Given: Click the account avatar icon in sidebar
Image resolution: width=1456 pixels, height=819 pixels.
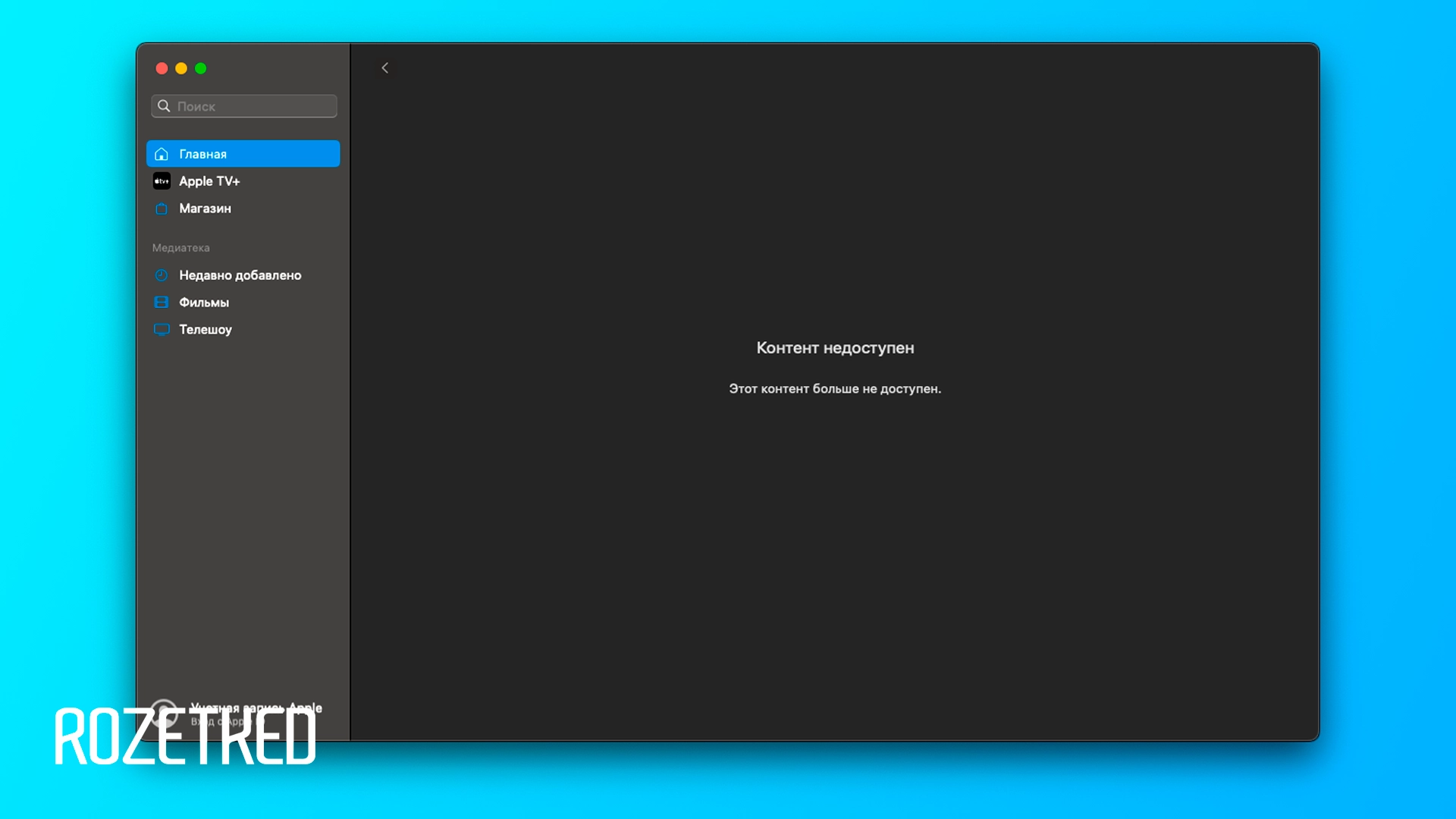Looking at the screenshot, I should click(x=164, y=713).
